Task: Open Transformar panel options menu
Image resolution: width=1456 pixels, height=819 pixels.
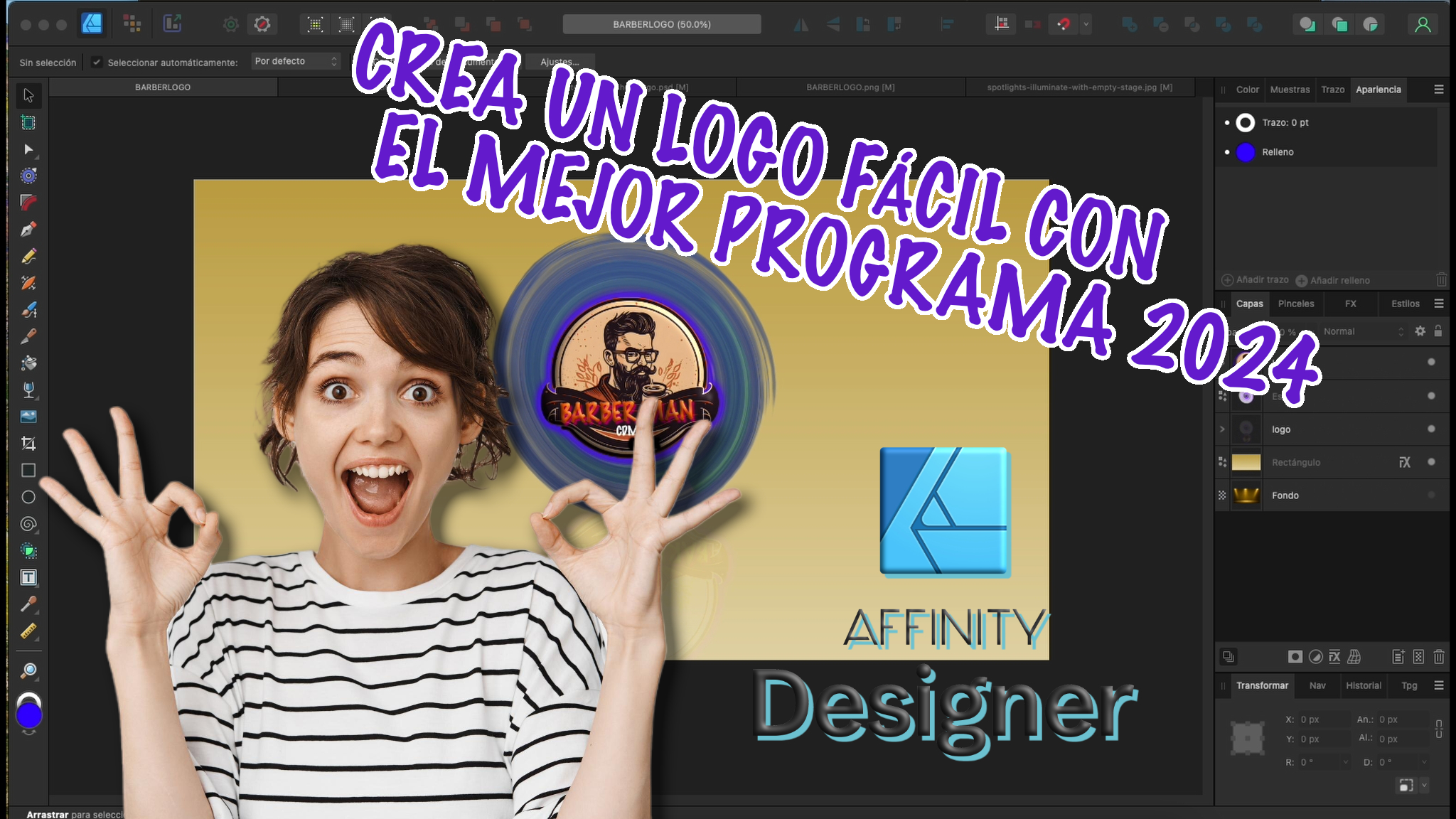Action: (1439, 685)
